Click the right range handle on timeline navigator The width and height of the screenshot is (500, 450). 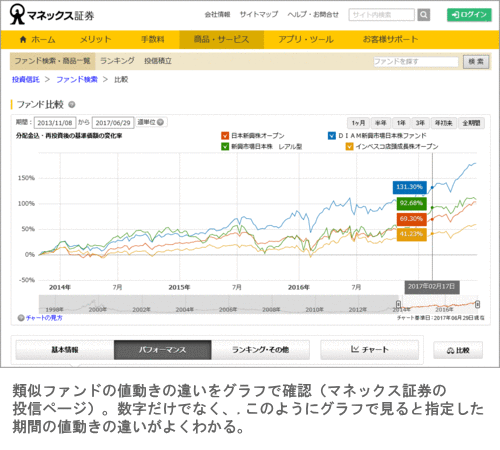pyautogui.click(x=477, y=304)
